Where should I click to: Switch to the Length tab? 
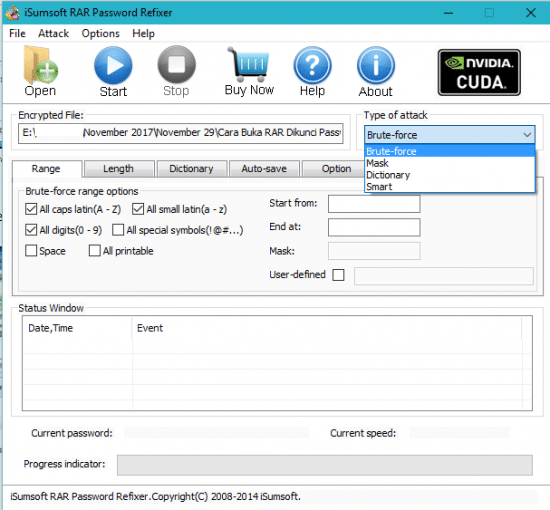[x=119, y=169]
